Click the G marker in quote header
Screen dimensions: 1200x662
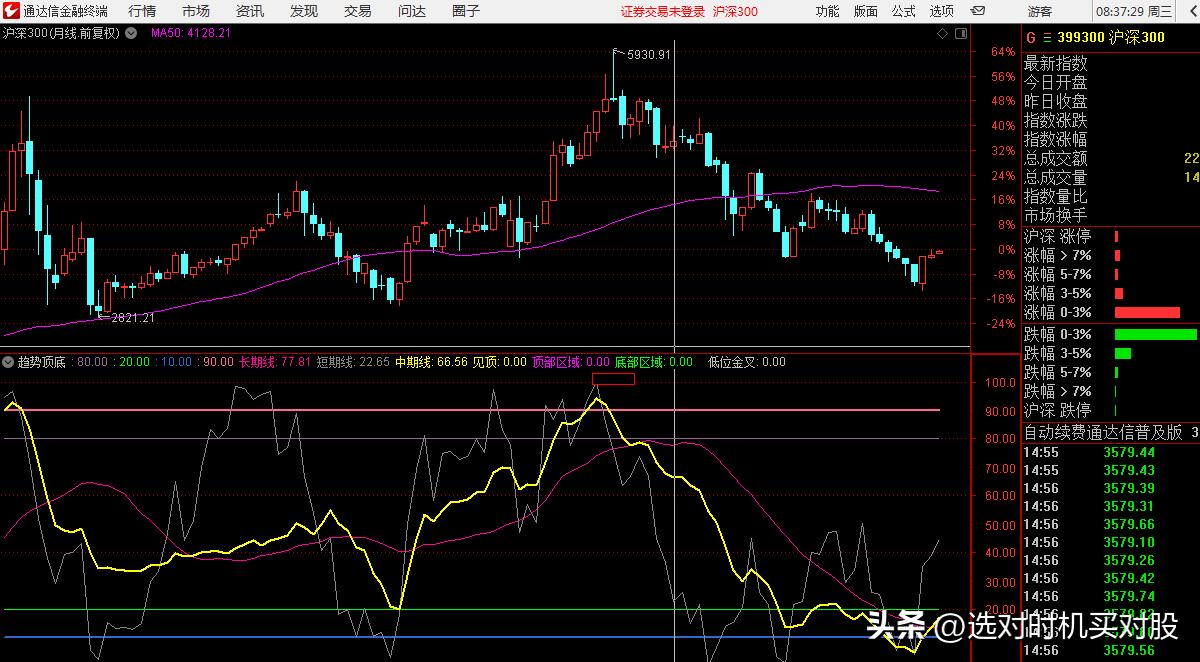1031,38
